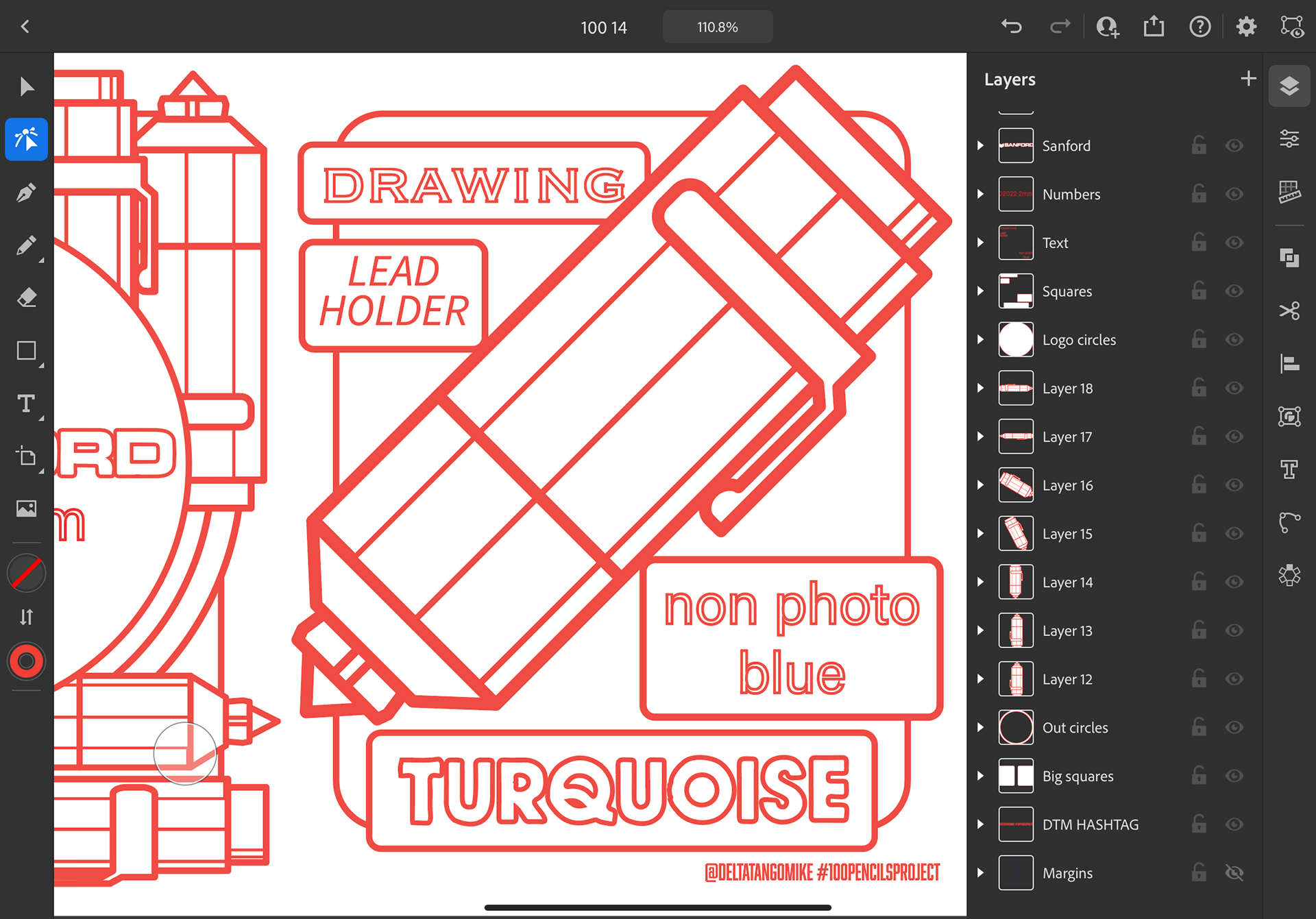Select the Out circles layer name
This screenshot has width=1316, height=919.
(x=1075, y=728)
